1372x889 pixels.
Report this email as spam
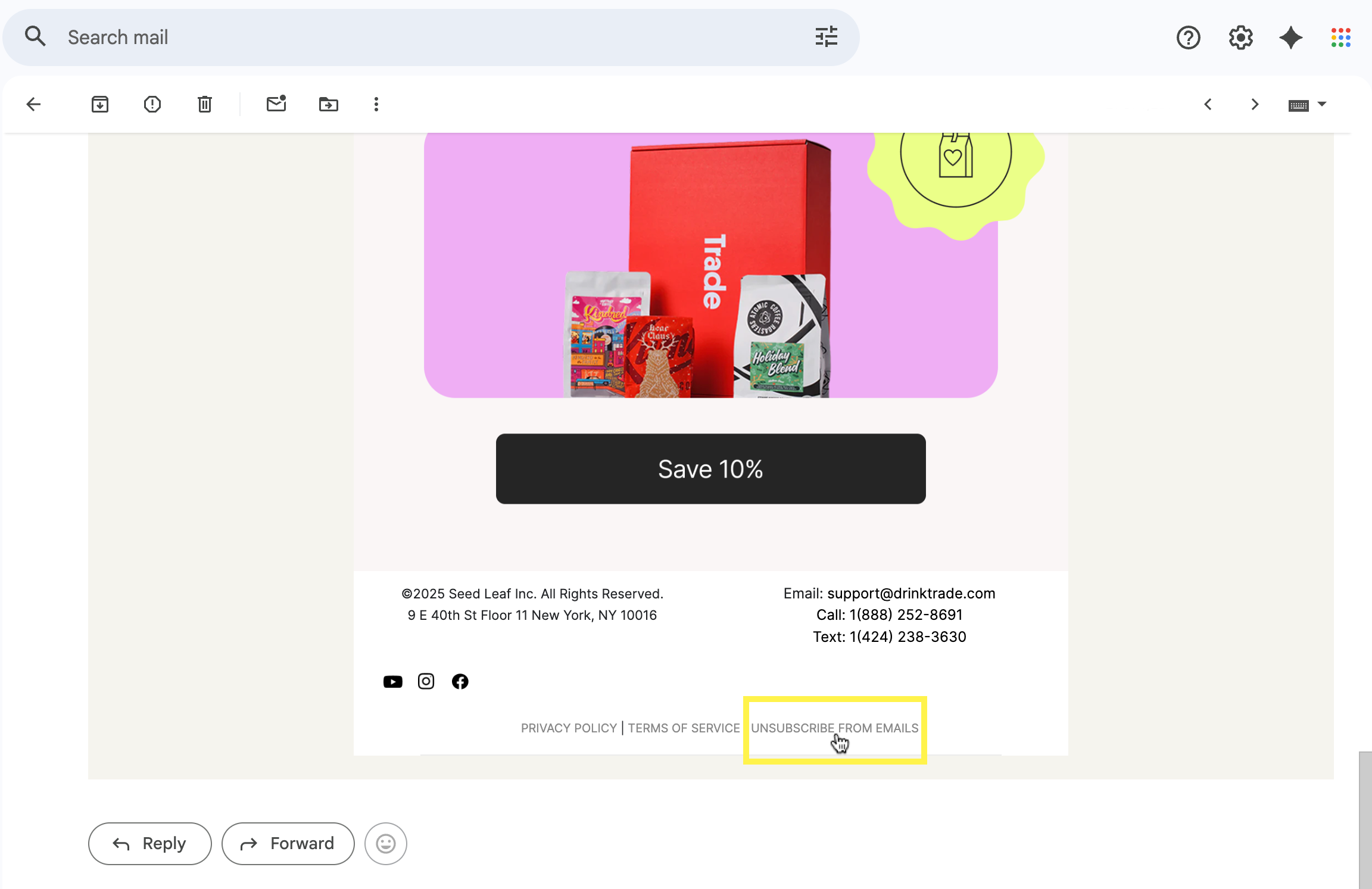152,104
